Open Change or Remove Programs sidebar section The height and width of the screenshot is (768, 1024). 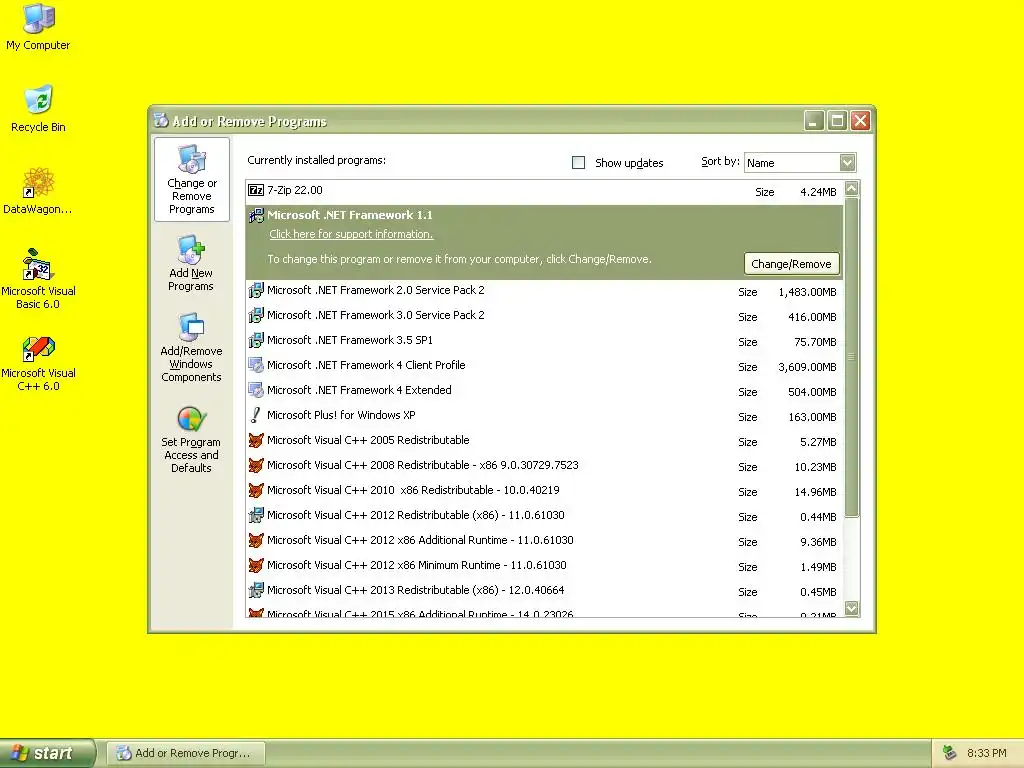click(191, 180)
